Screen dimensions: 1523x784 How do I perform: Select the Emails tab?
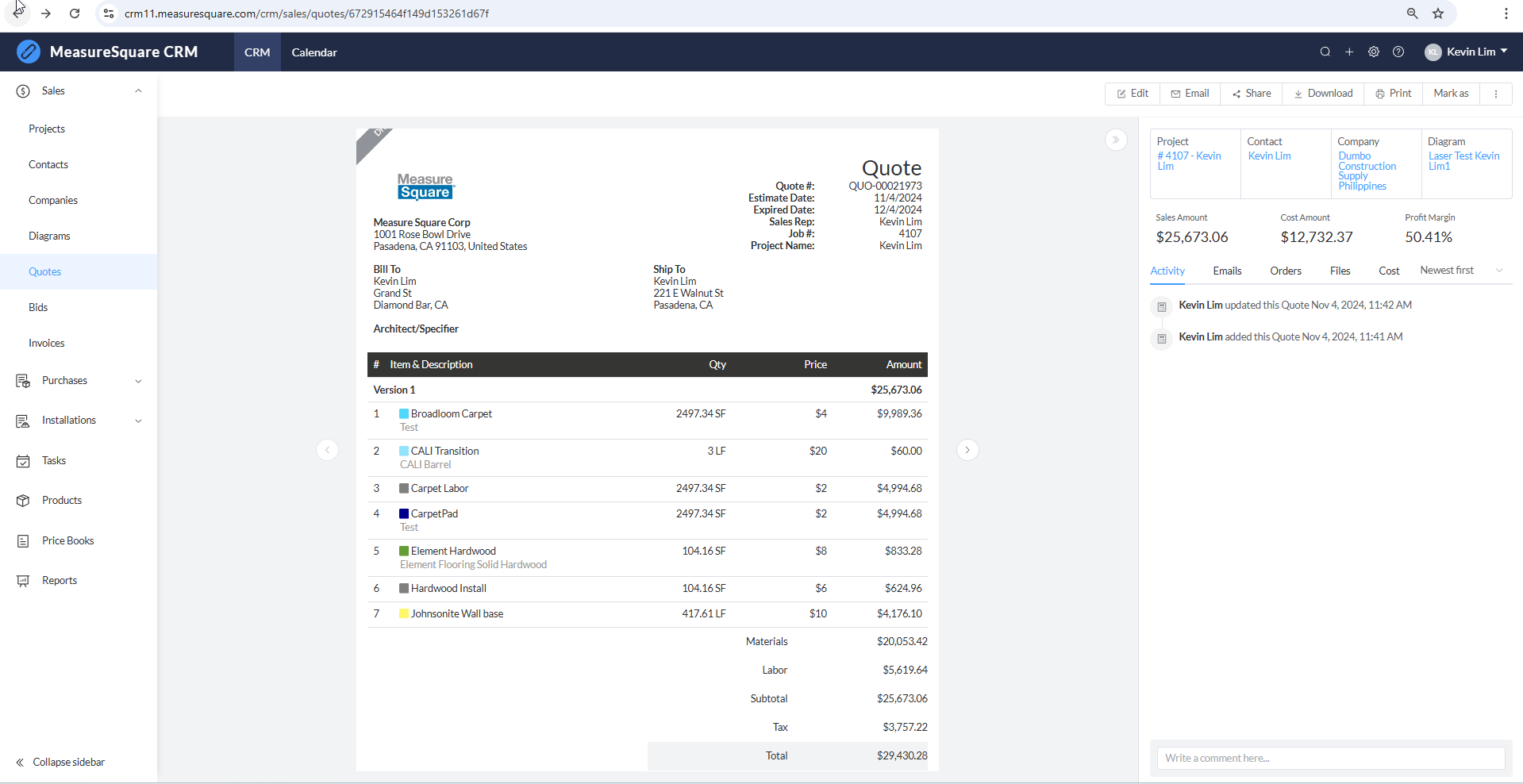(x=1227, y=271)
